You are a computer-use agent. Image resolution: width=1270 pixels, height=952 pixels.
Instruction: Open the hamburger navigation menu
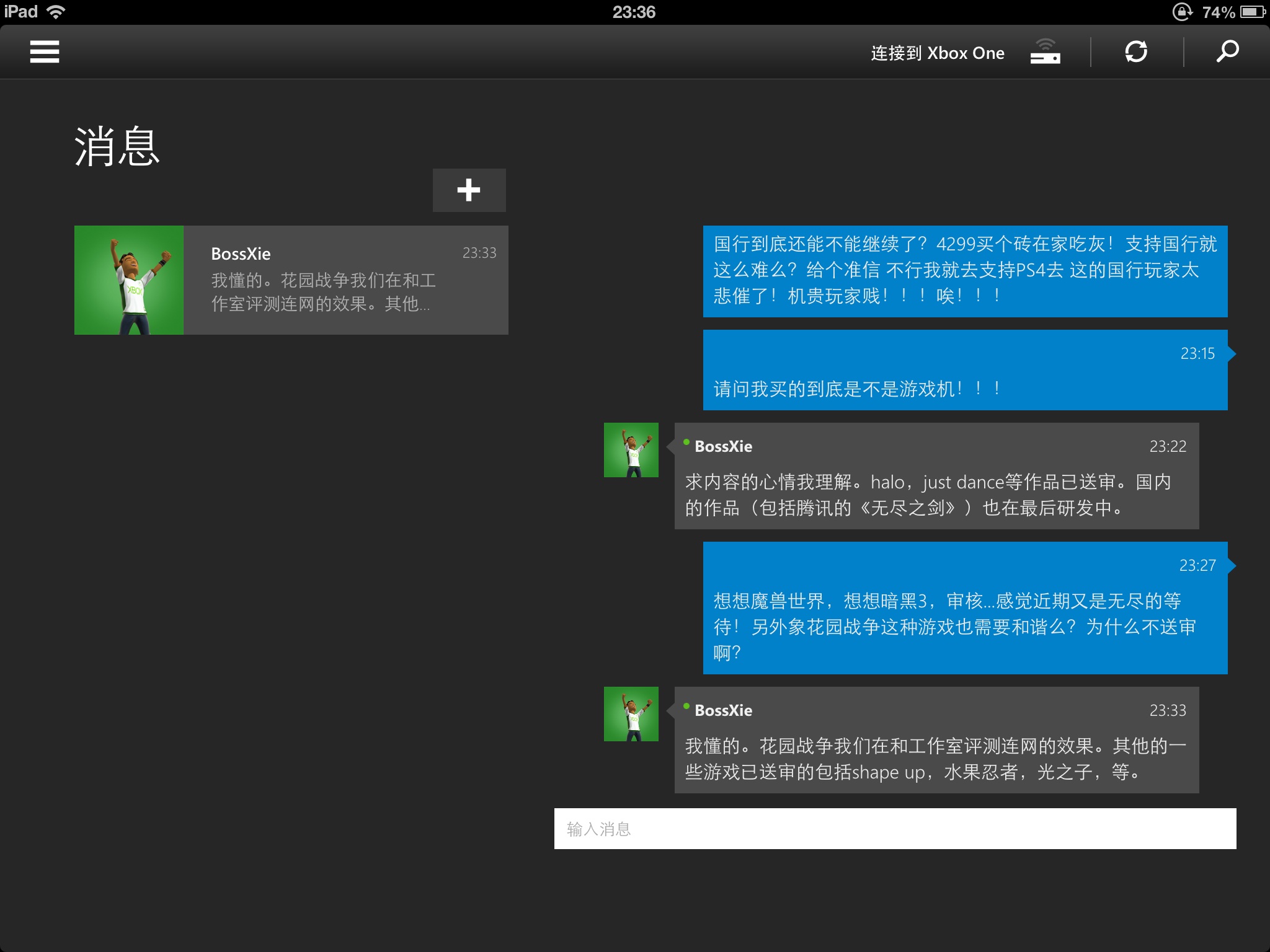click(44, 52)
